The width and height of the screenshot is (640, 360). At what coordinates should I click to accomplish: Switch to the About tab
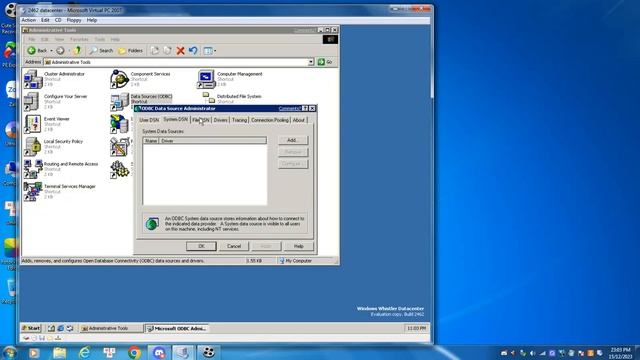(299, 120)
